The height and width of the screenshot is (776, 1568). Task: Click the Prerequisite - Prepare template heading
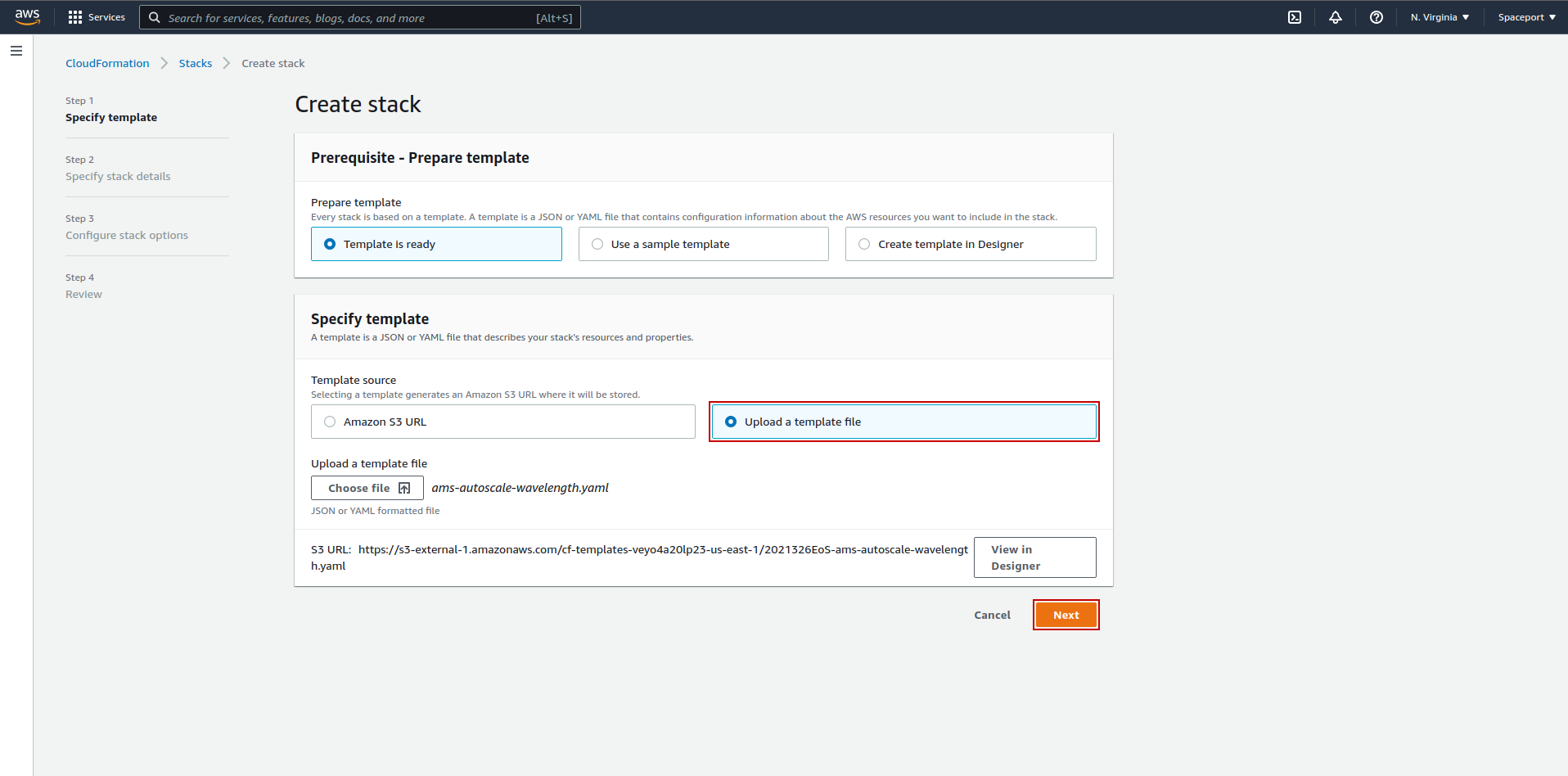420,158
